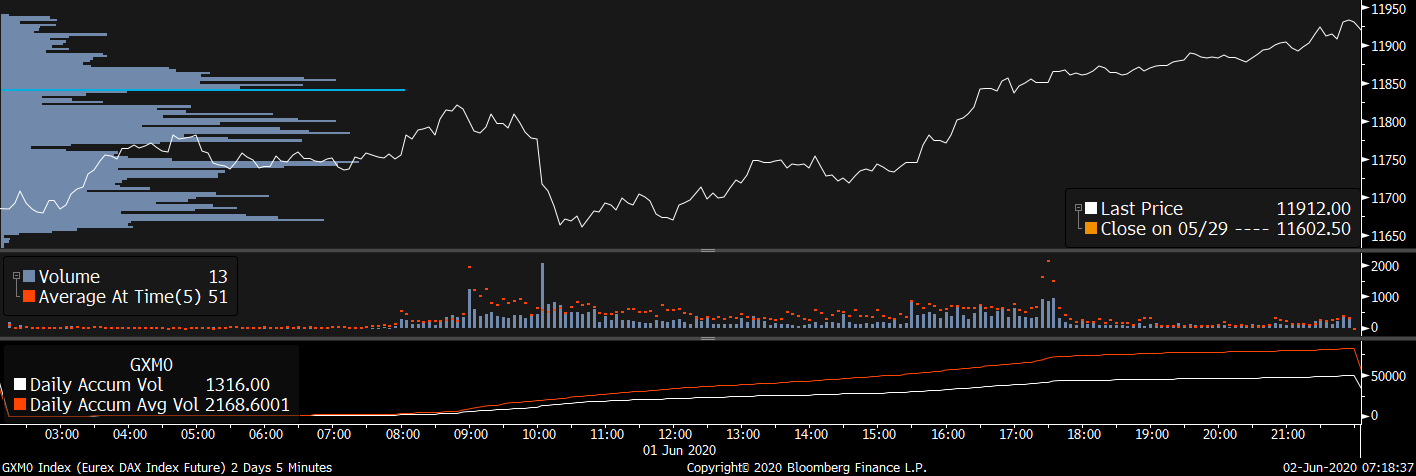Click the tallest volume bar near 10:00
The width and height of the screenshot is (1416, 476).
click(x=542, y=295)
